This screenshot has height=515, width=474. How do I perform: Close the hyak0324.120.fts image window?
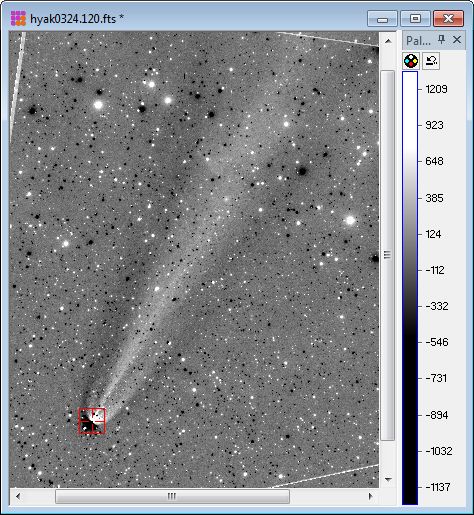pyautogui.click(x=448, y=19)
